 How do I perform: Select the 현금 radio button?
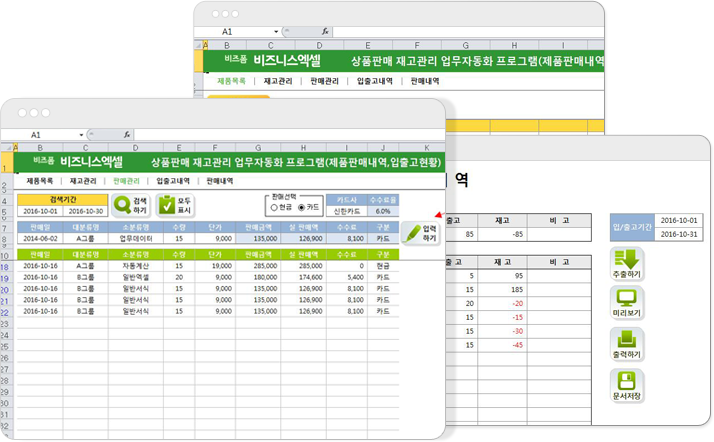pos(273,207)
